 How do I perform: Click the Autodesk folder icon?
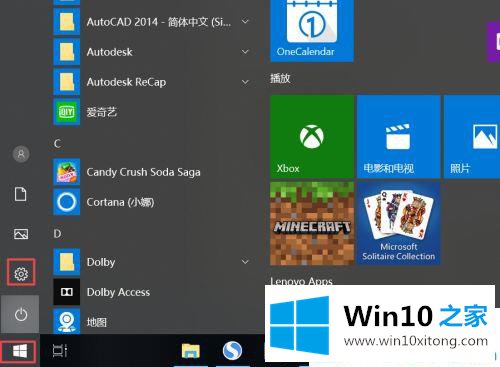pos(67,52)
